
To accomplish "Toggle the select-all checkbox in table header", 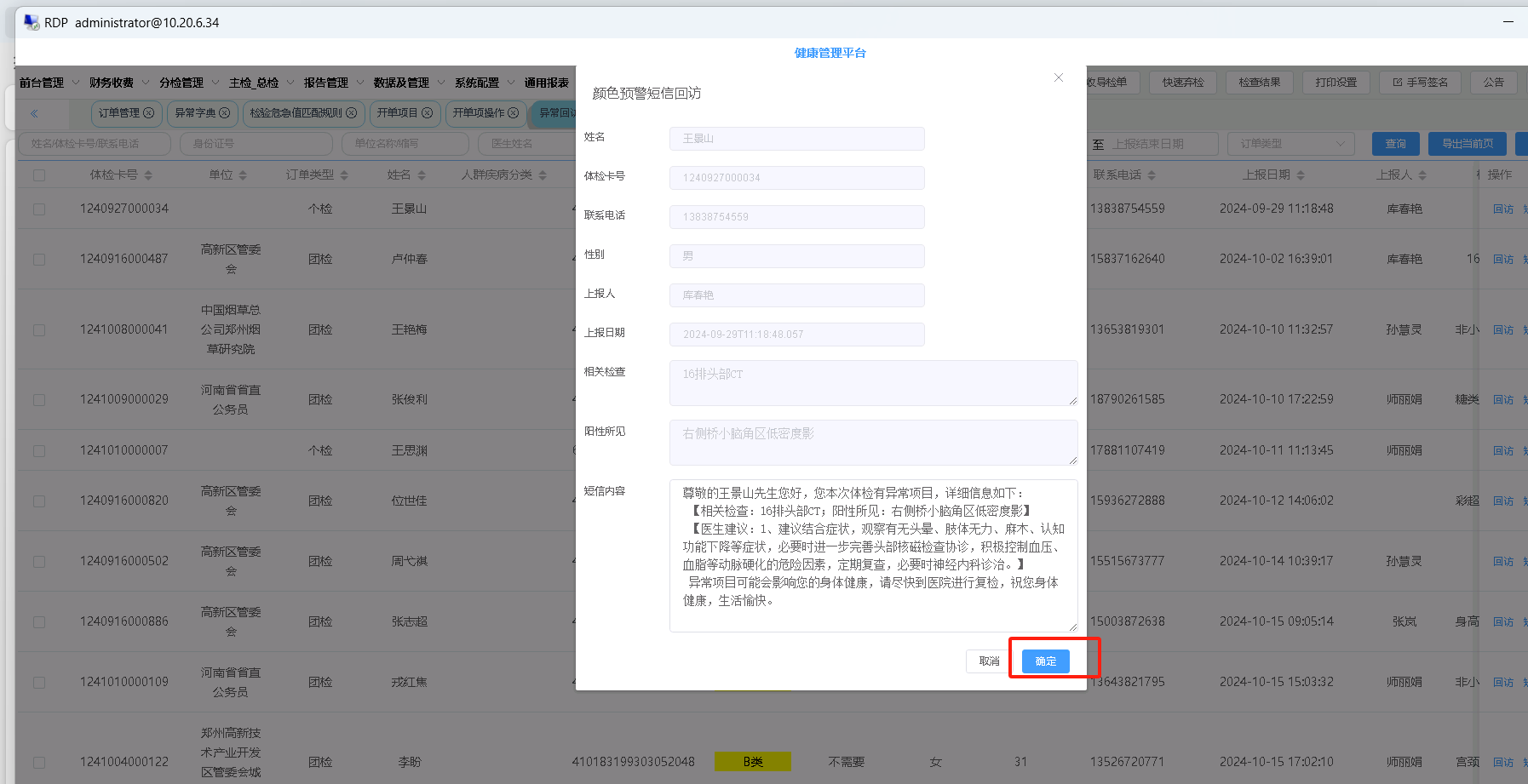I will click(39, 175).
